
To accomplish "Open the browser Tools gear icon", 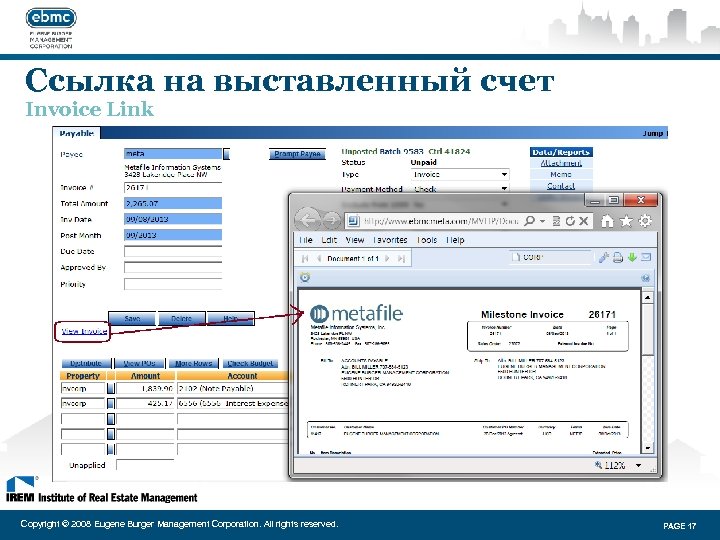I will pos(645,221).
